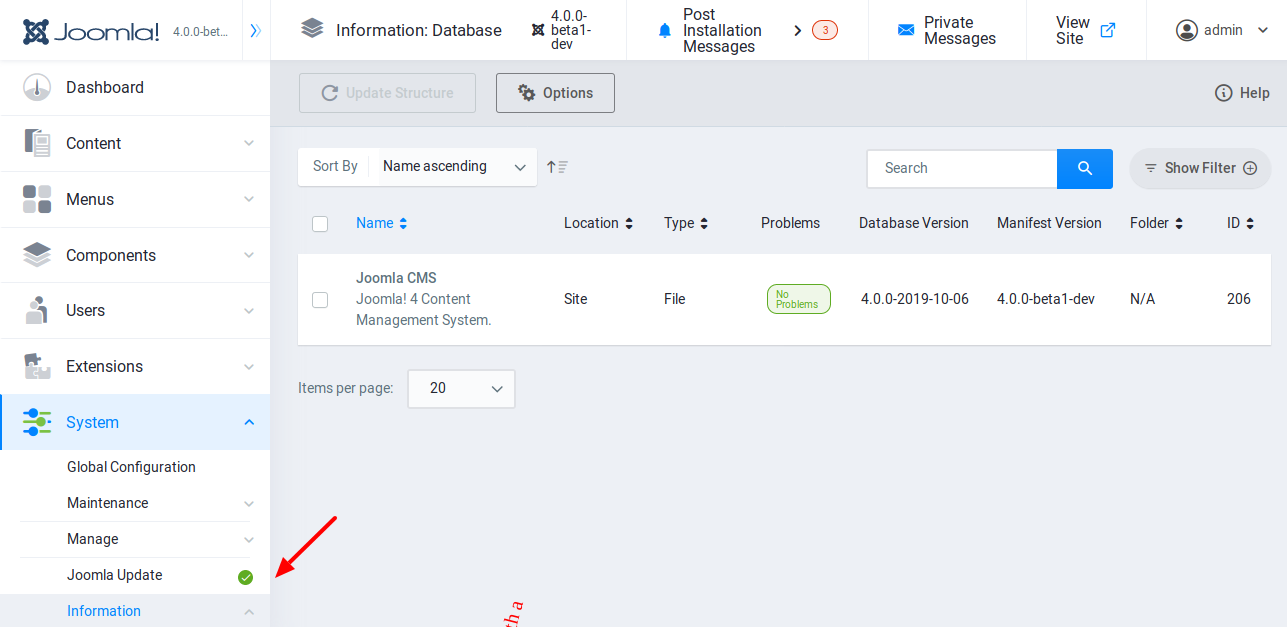Open the Help button
The height and width of the screenshot is (627, 1287).
pos(1242,92)
